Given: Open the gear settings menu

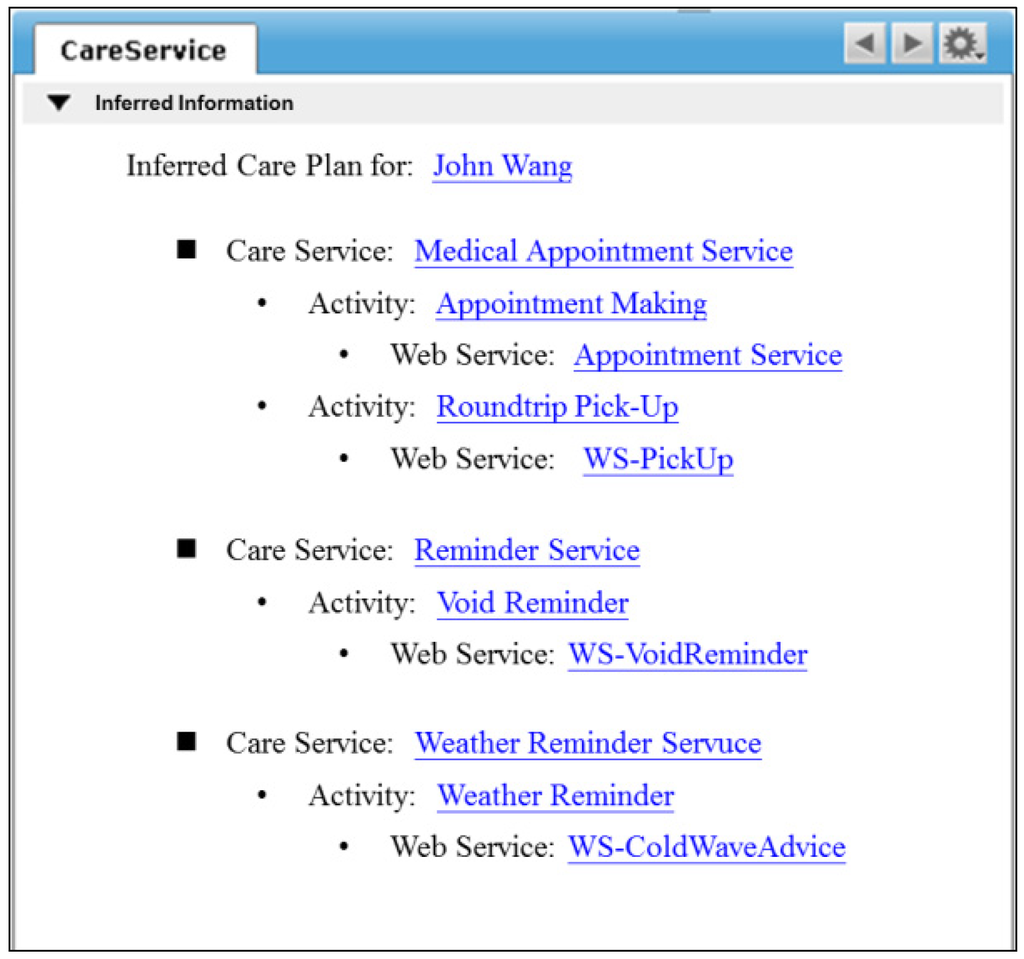Looking at the screenshot, I should 963,44.
